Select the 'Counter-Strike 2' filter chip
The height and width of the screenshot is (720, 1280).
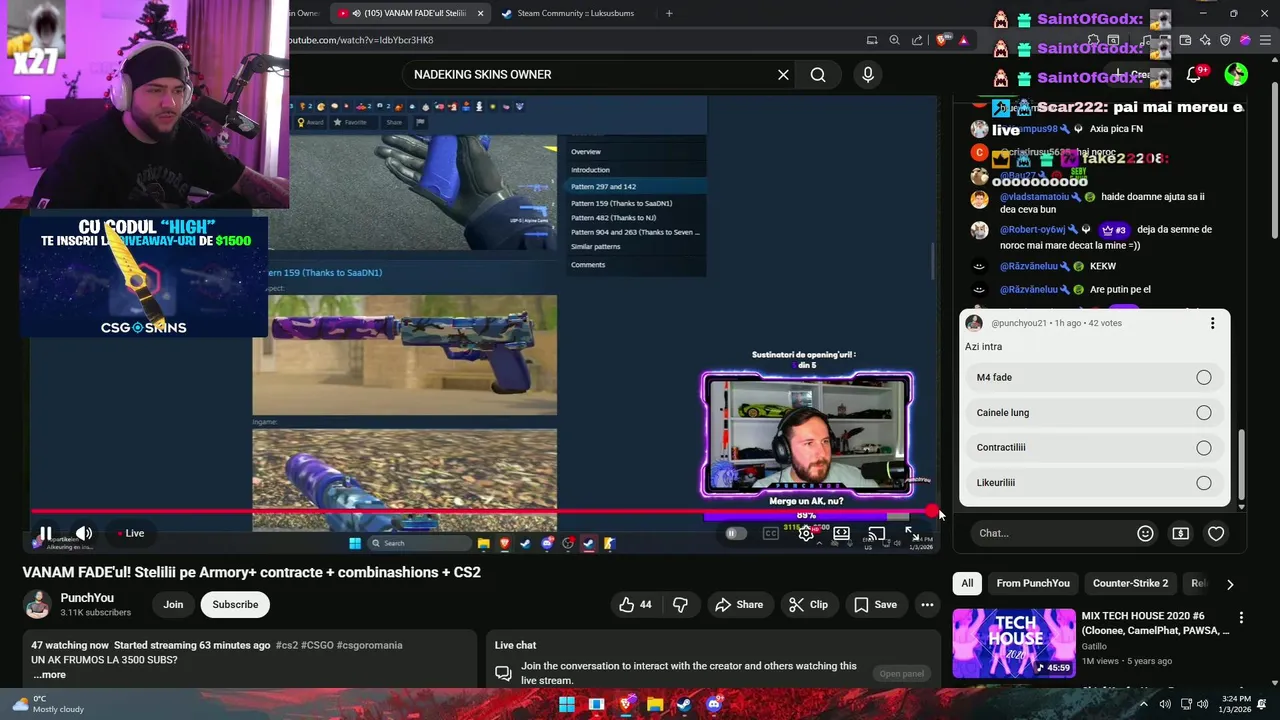(1130, 583)
